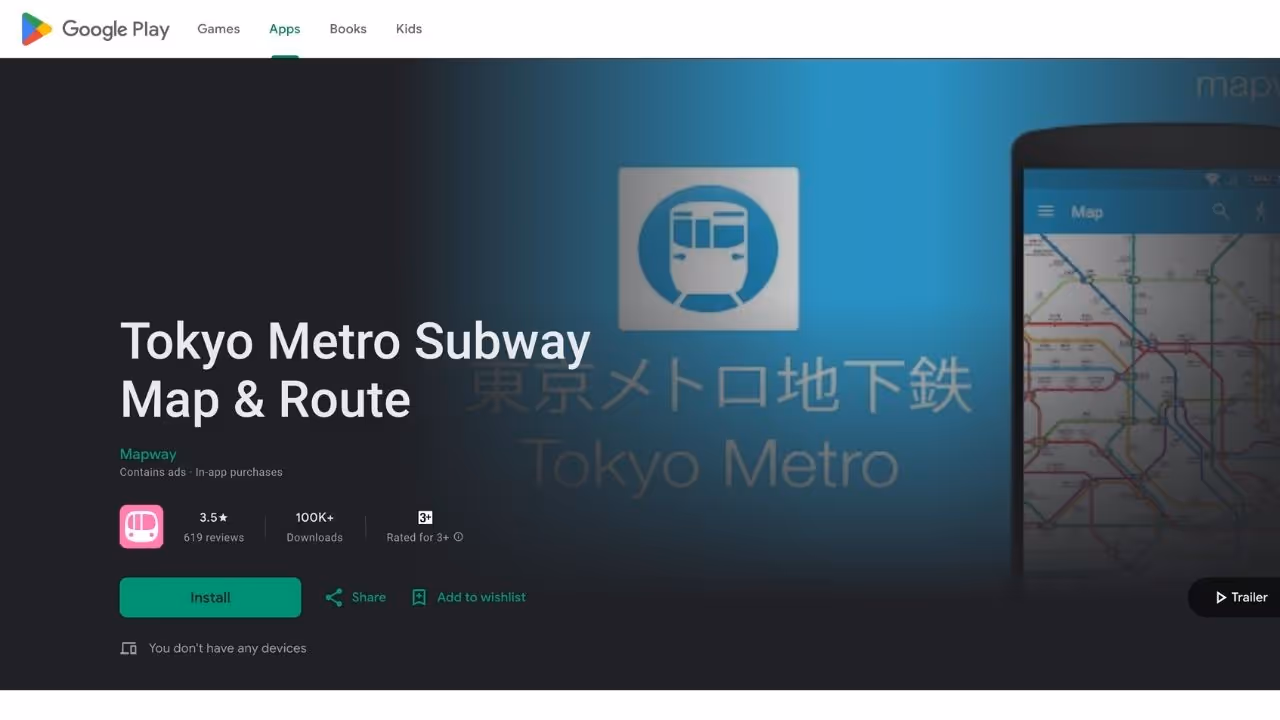Click the 619 reviews text
The image size is (1280, 720).
[x=214, y=538]
